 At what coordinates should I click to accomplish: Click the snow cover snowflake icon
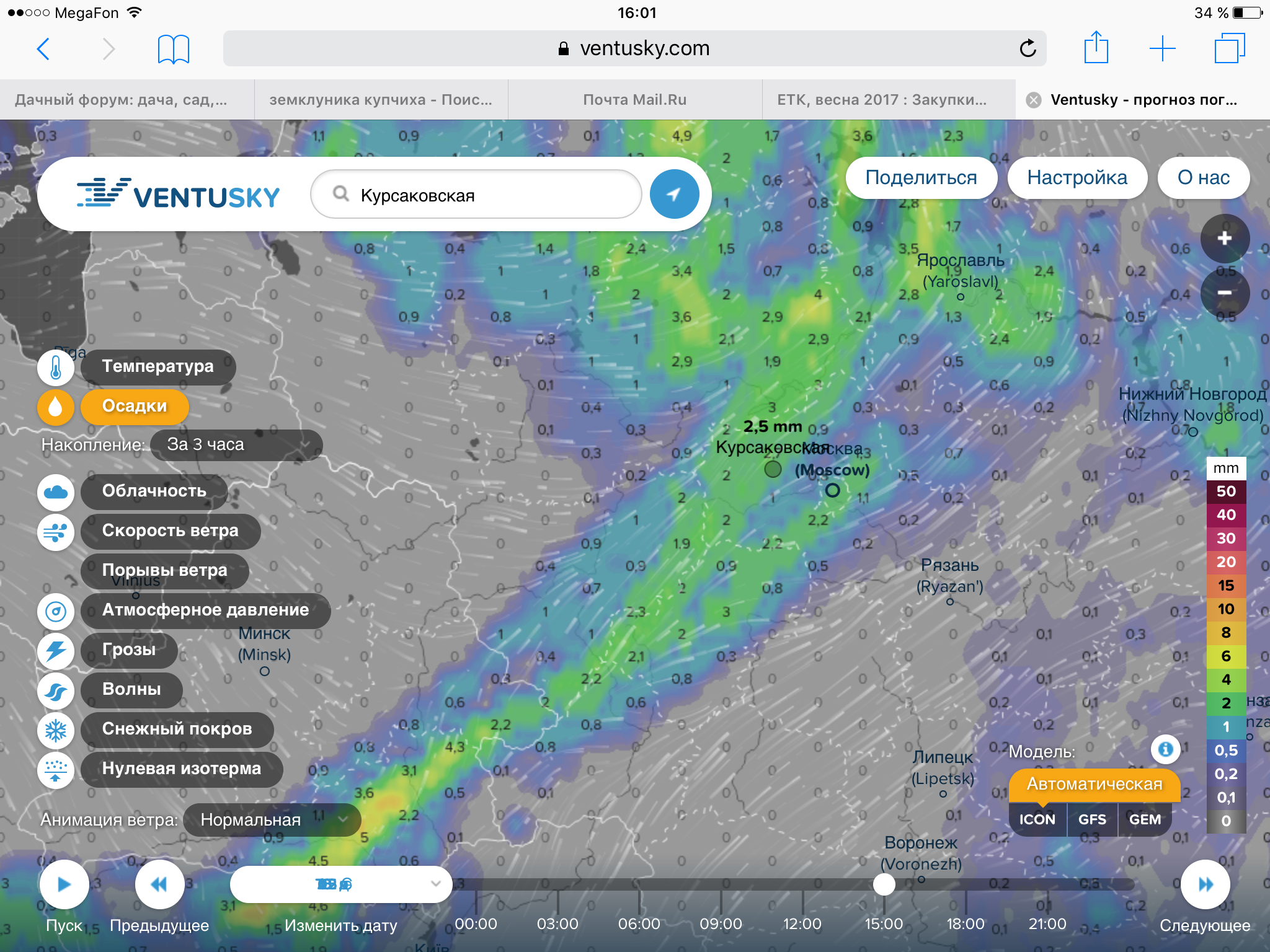[x=56, y=729]
